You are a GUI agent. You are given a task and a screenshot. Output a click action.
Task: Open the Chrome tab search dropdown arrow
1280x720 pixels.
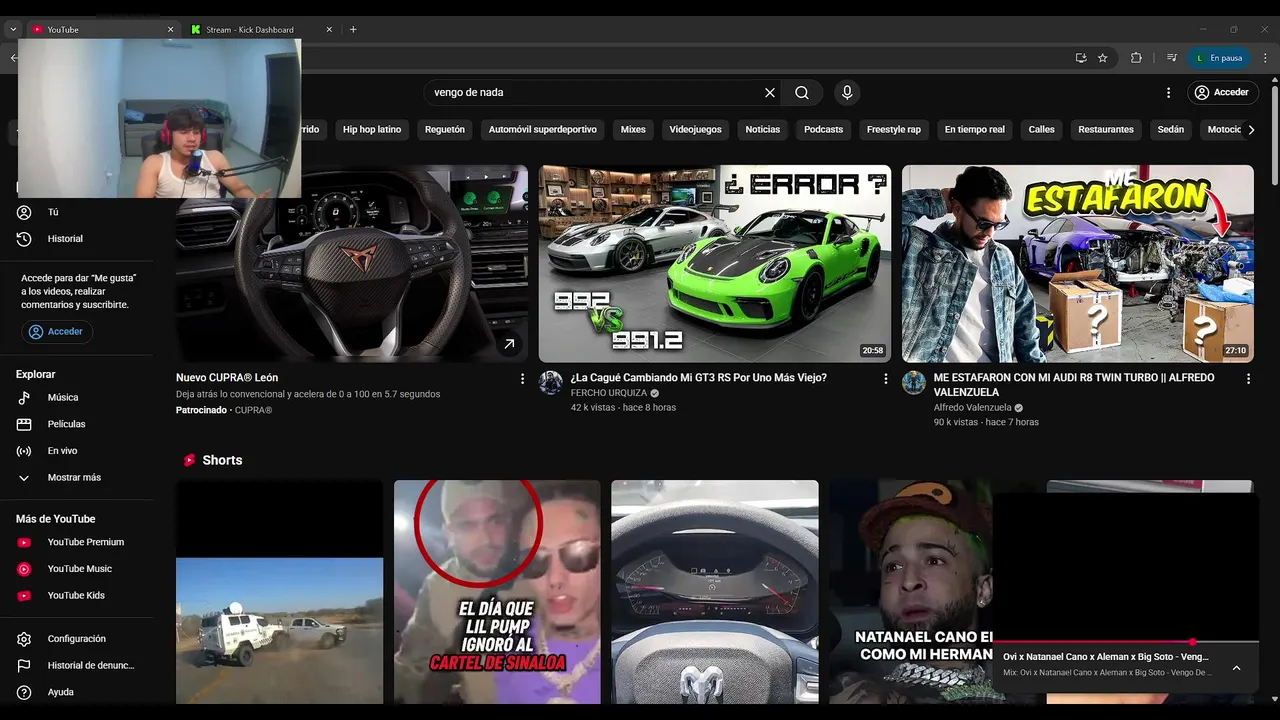coord(13,30)
